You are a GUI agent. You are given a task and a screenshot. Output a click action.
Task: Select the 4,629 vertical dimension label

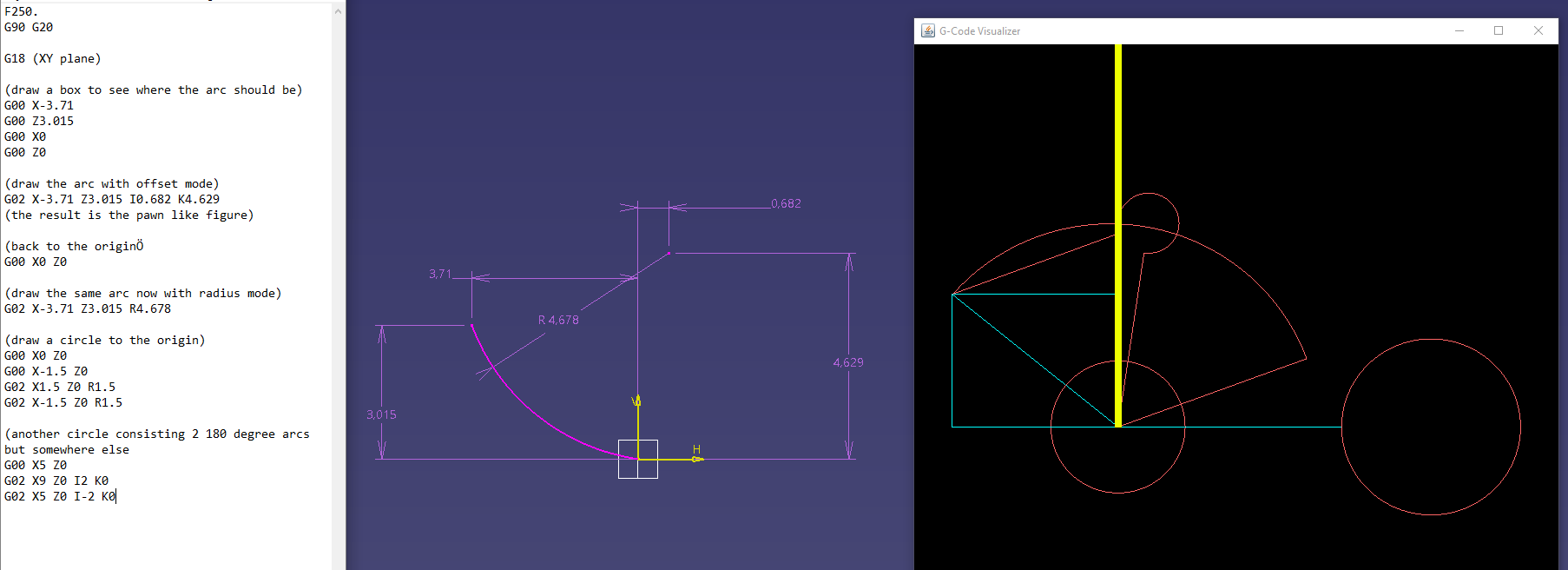coord(848,362)
